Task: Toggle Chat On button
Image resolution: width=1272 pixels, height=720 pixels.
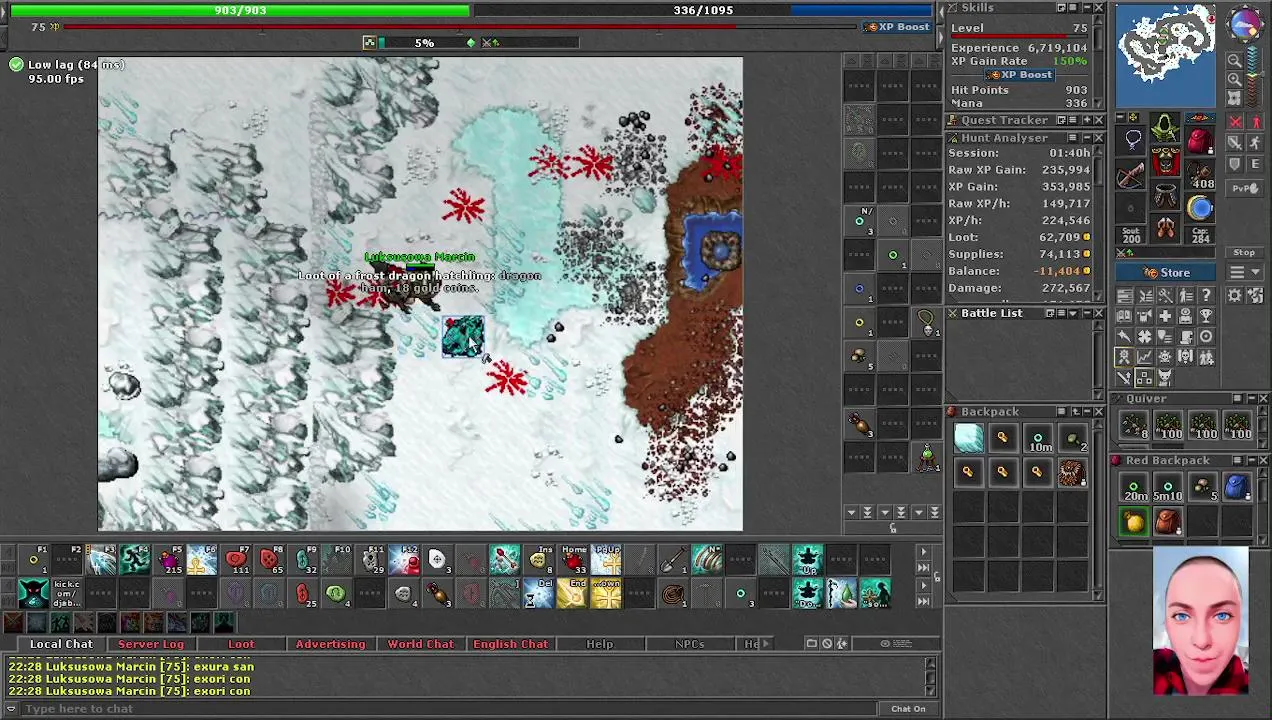Action: [x=908, y=709]
